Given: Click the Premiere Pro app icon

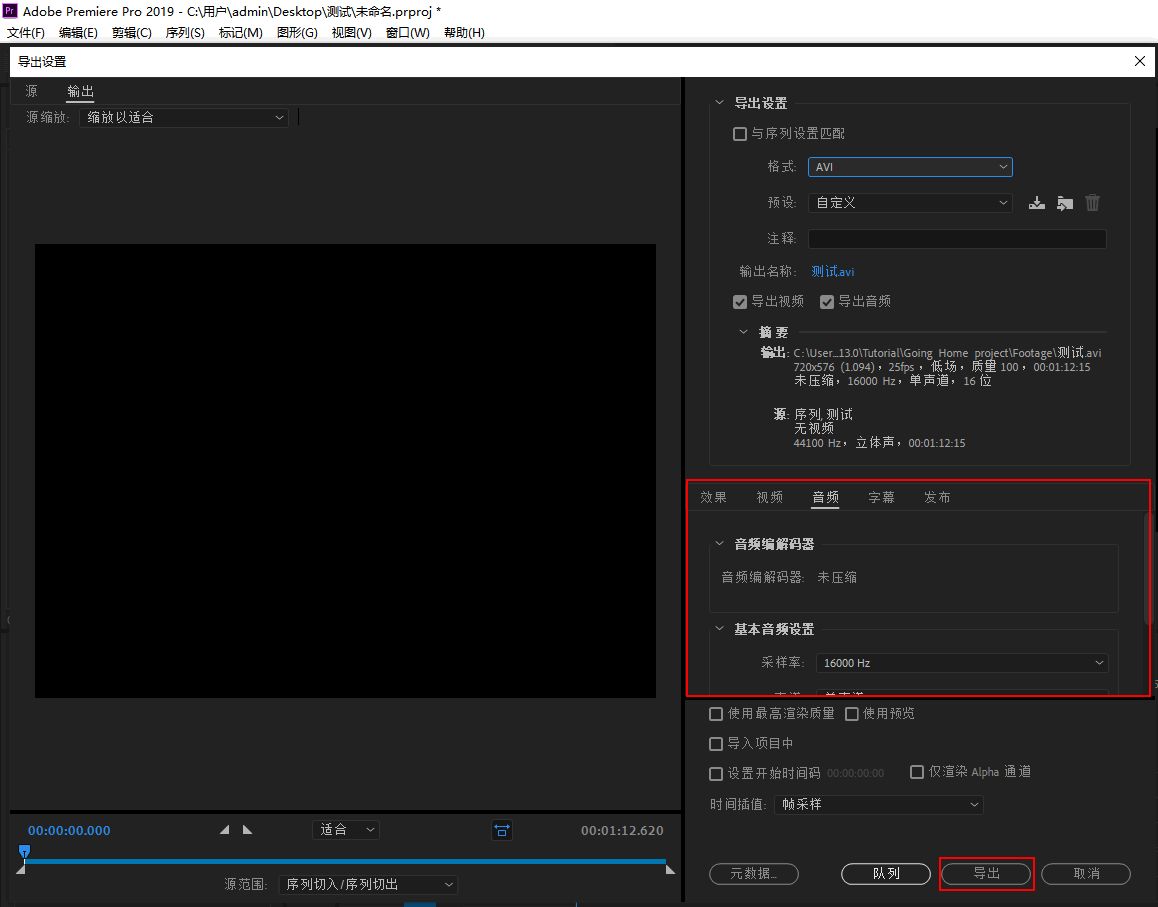Looking at the screenshot, I should 10,10.
